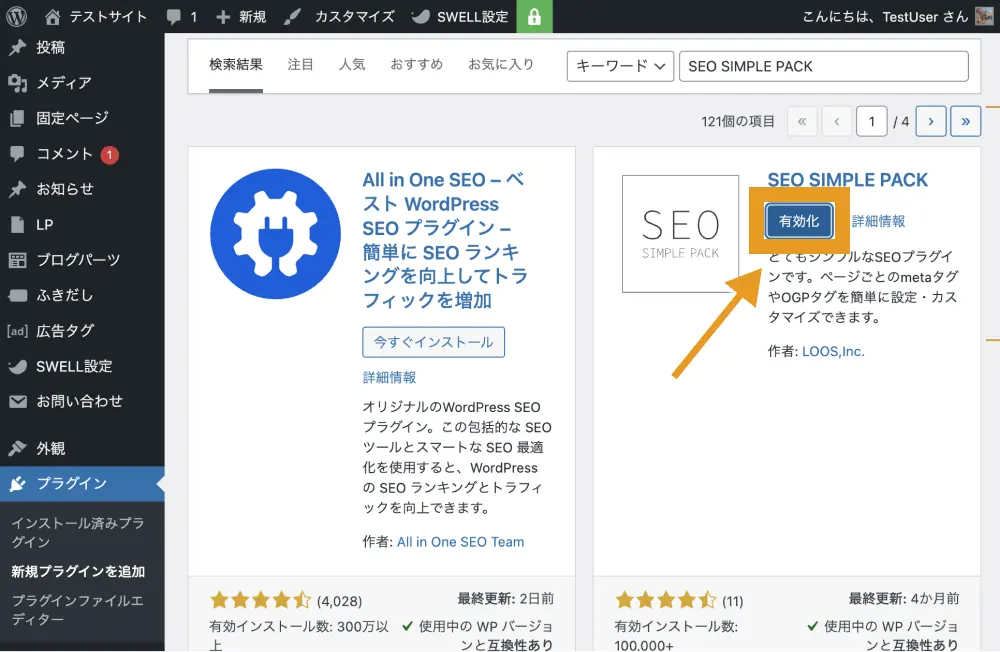
Task: Open 外観 appearance menu in sidebar
Action: coord(51,448)
